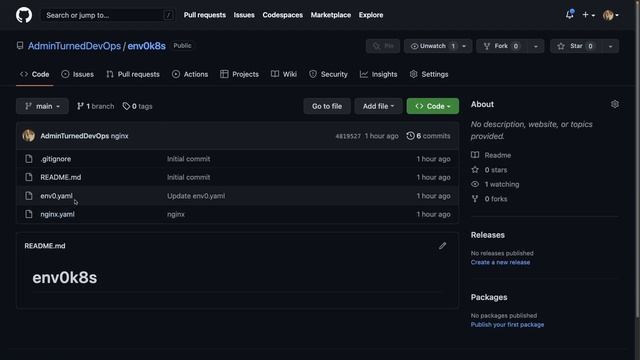The image size is (640, 360).
Task: Click Create a new release
Action: coord(500,262)
